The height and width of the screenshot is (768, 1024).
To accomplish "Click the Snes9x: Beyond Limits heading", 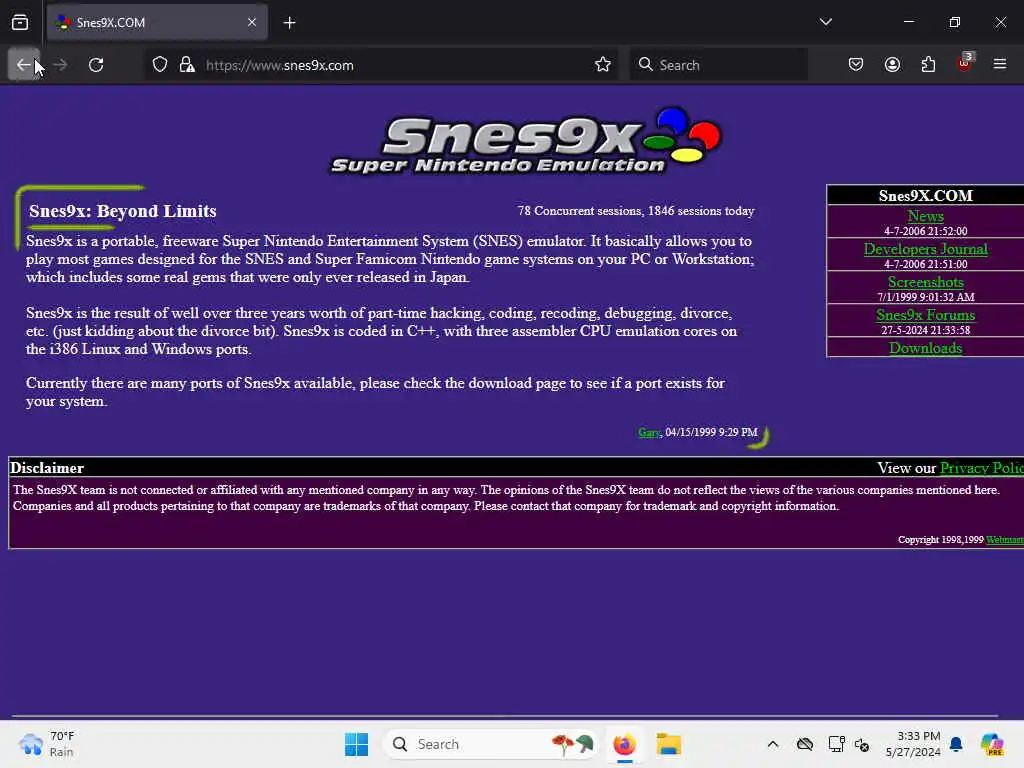I will 123,211.
